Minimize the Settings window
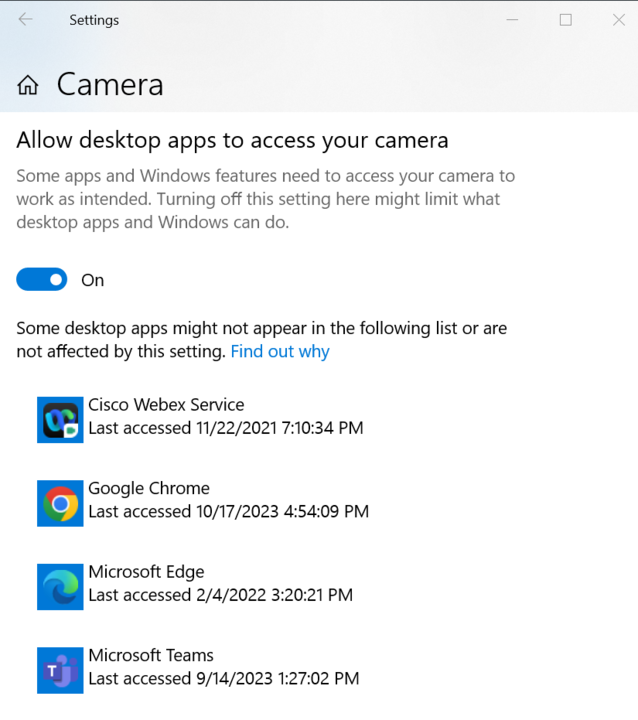 coord(512,20)
